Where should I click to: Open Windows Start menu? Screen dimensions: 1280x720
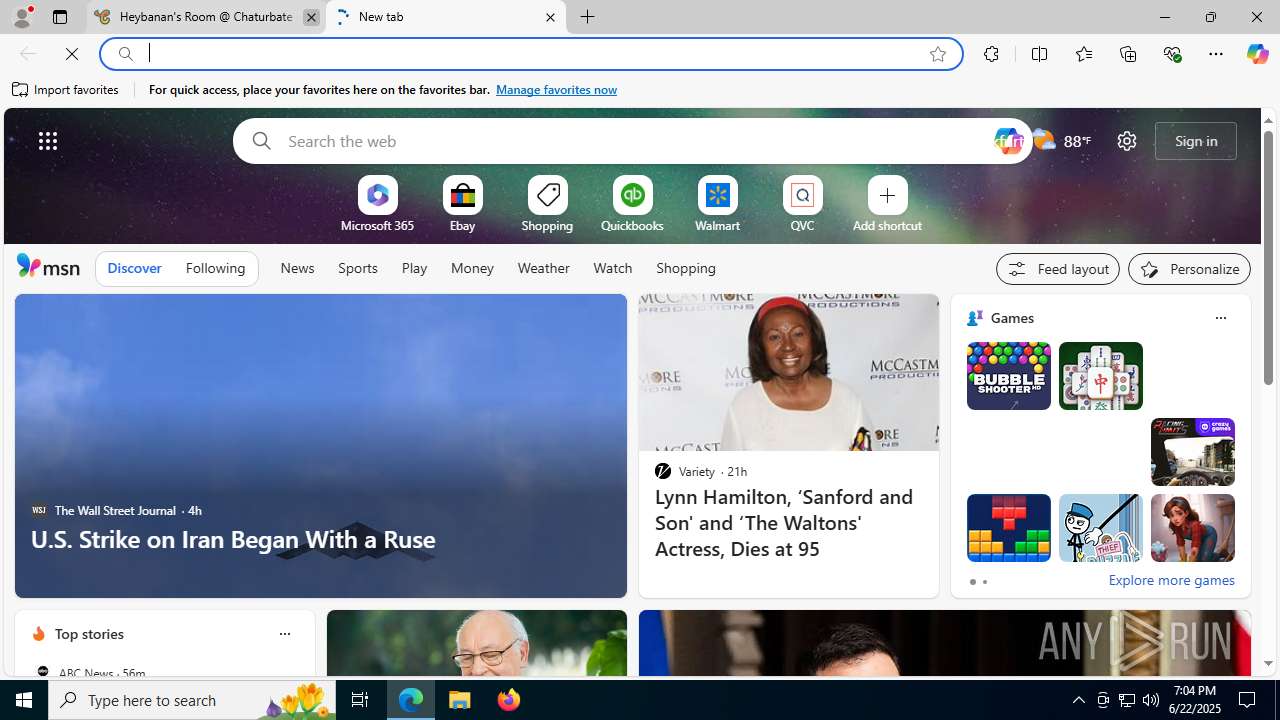click(x=24, y=700)
